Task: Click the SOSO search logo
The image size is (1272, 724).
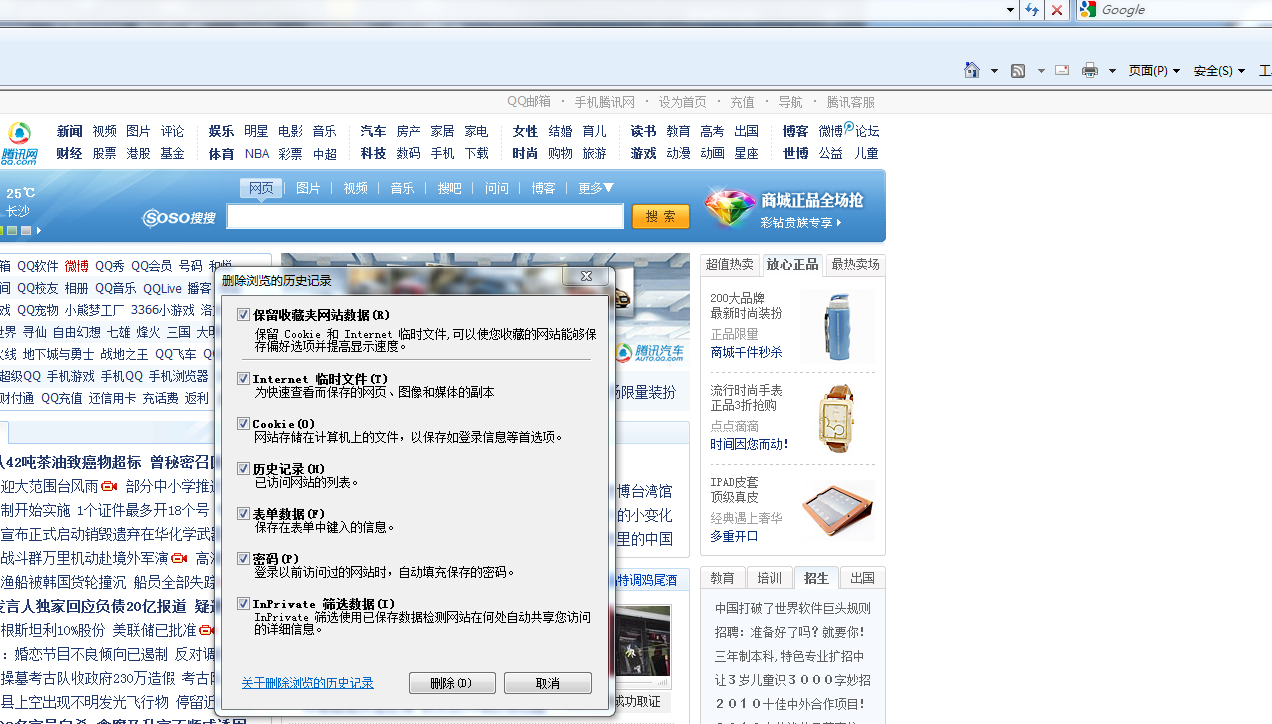Action: (x=179, y=217)
